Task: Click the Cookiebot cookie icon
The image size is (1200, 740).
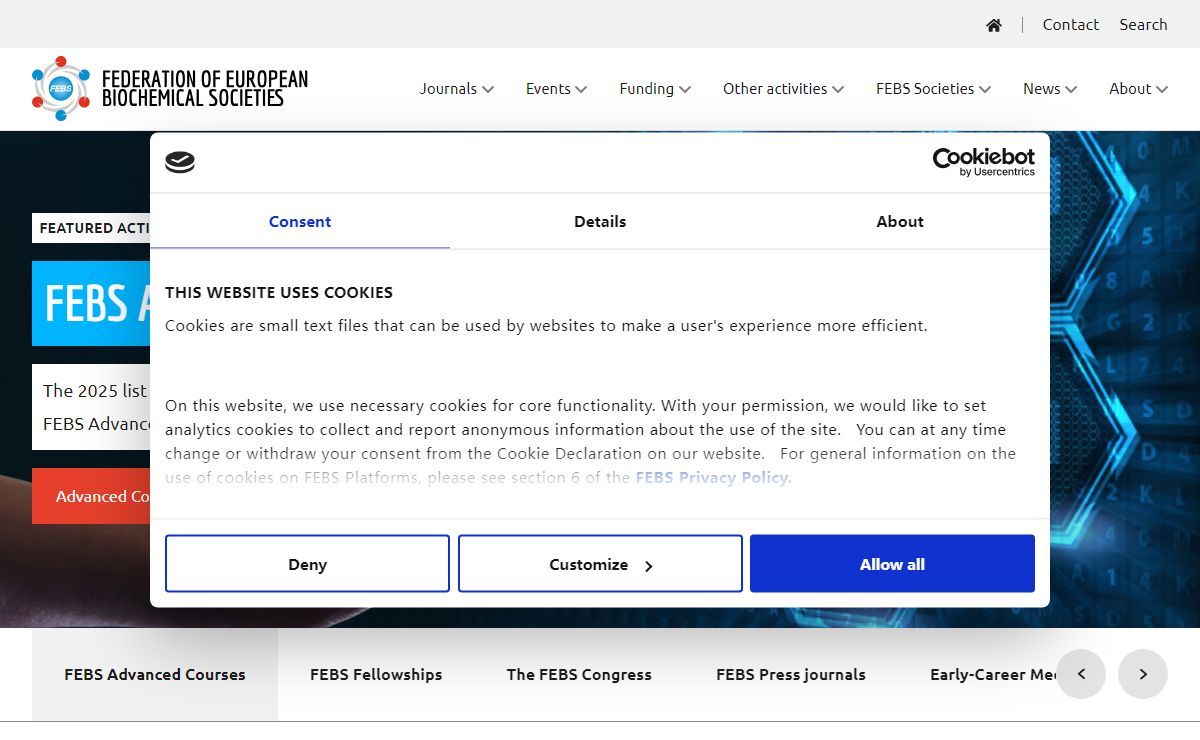Action: tap(180, 162)
